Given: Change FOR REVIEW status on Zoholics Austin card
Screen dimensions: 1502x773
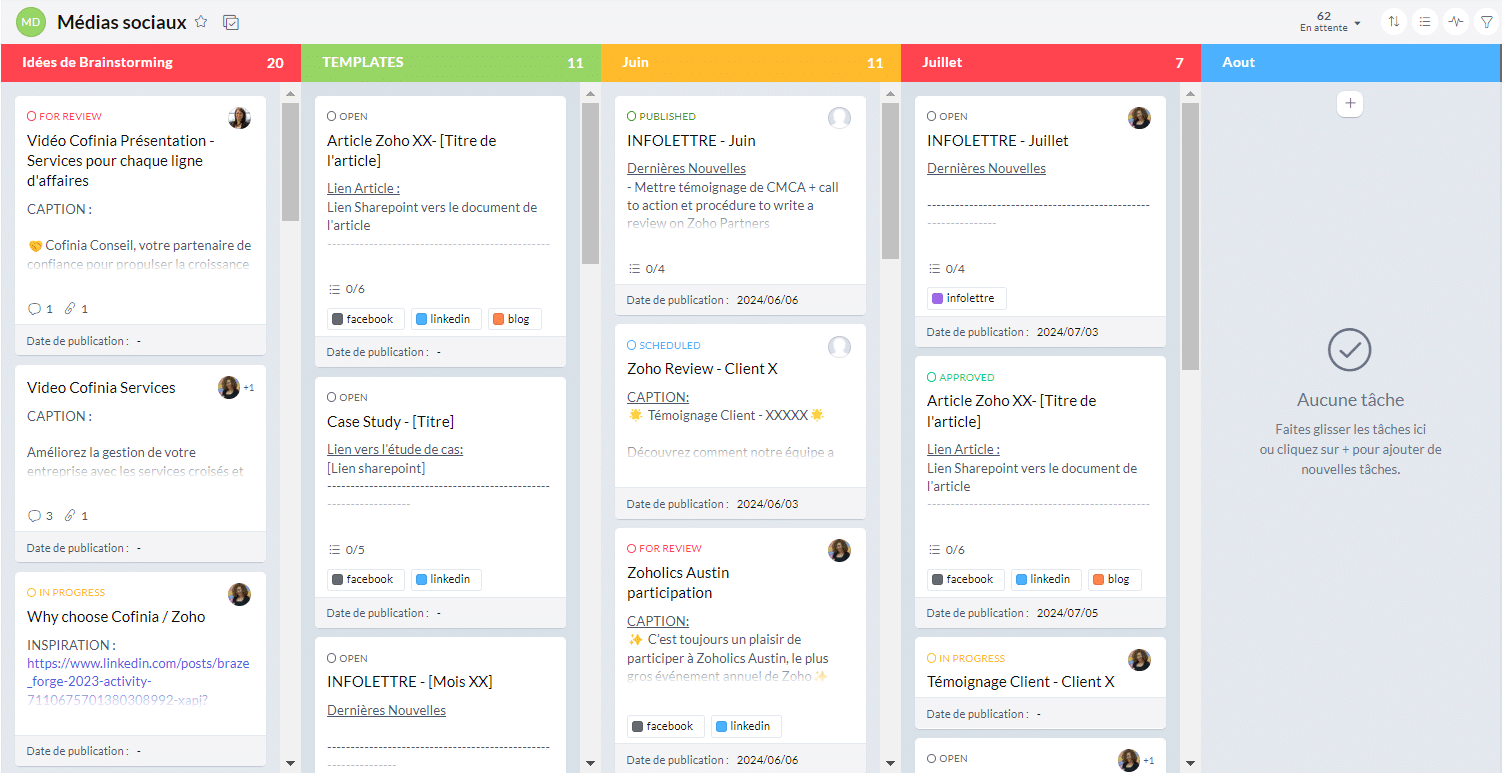Looking at the screenshot, I should click(664, 548).
